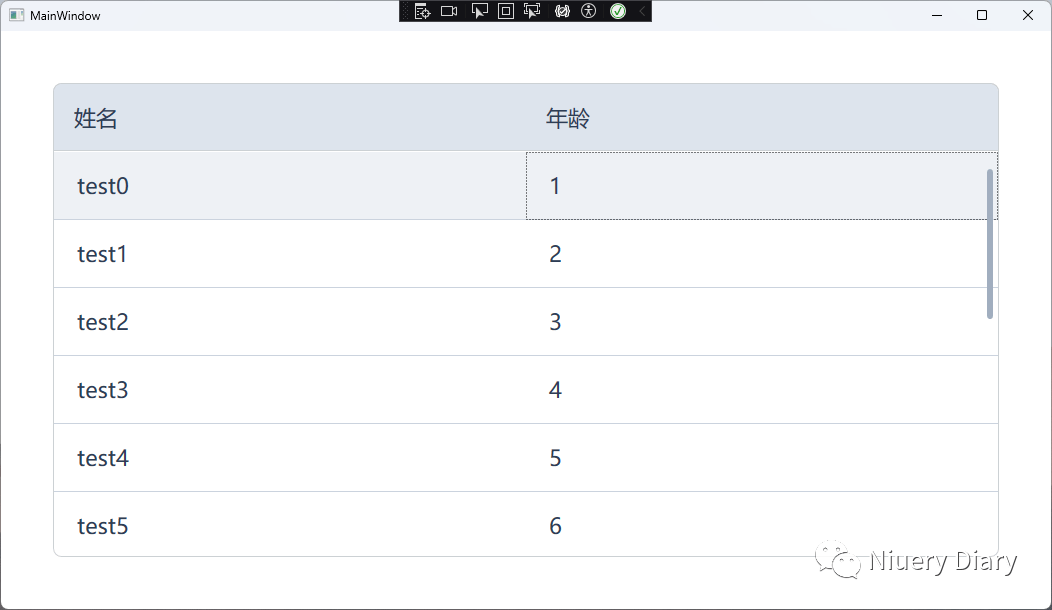
Task: Select the test2 row name cell
Action: tap(290, 321)
